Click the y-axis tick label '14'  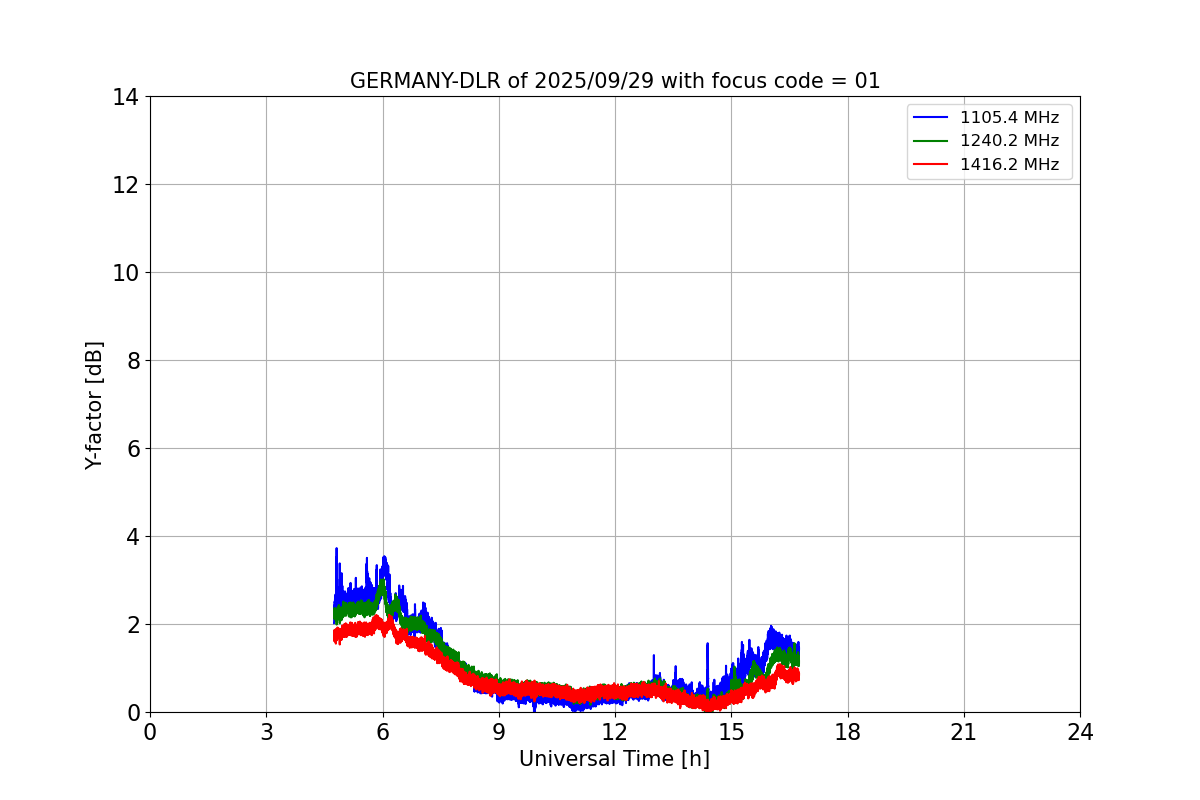pos(126,97)
